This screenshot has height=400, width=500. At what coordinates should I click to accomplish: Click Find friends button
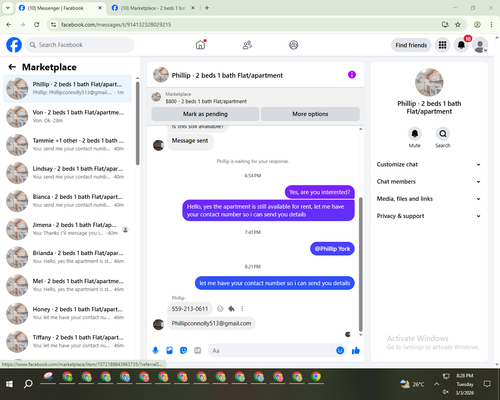point(411,45)
